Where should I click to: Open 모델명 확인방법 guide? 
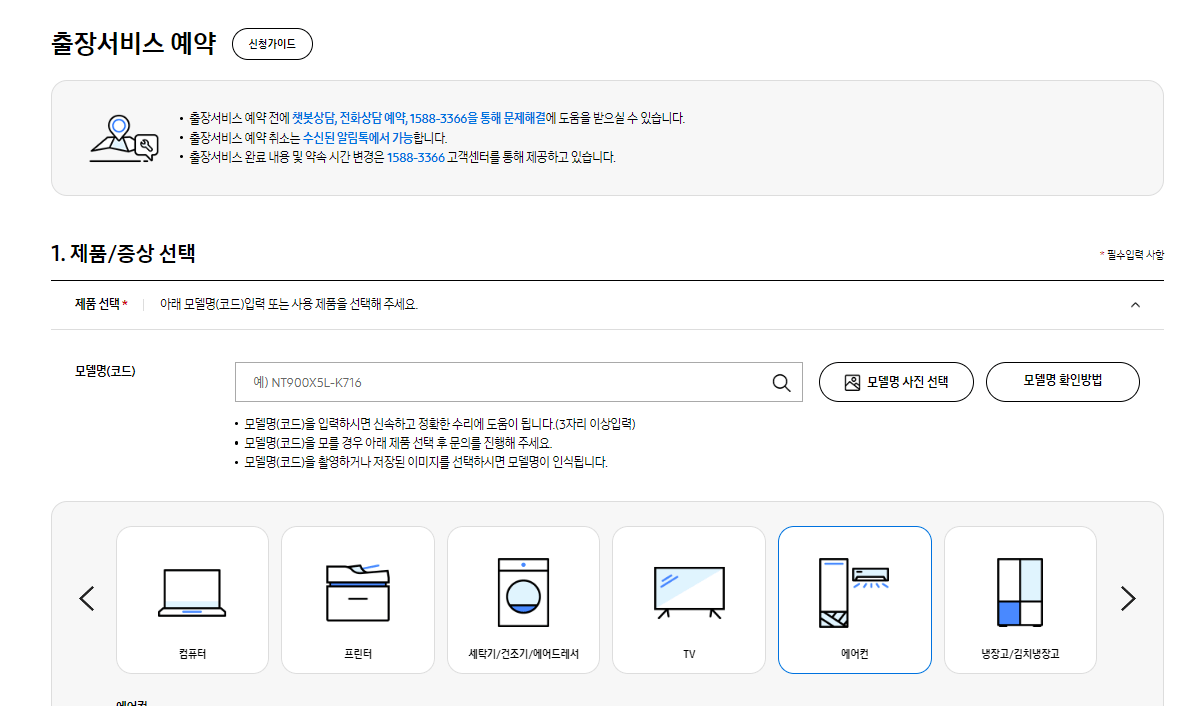point(1062,381)
